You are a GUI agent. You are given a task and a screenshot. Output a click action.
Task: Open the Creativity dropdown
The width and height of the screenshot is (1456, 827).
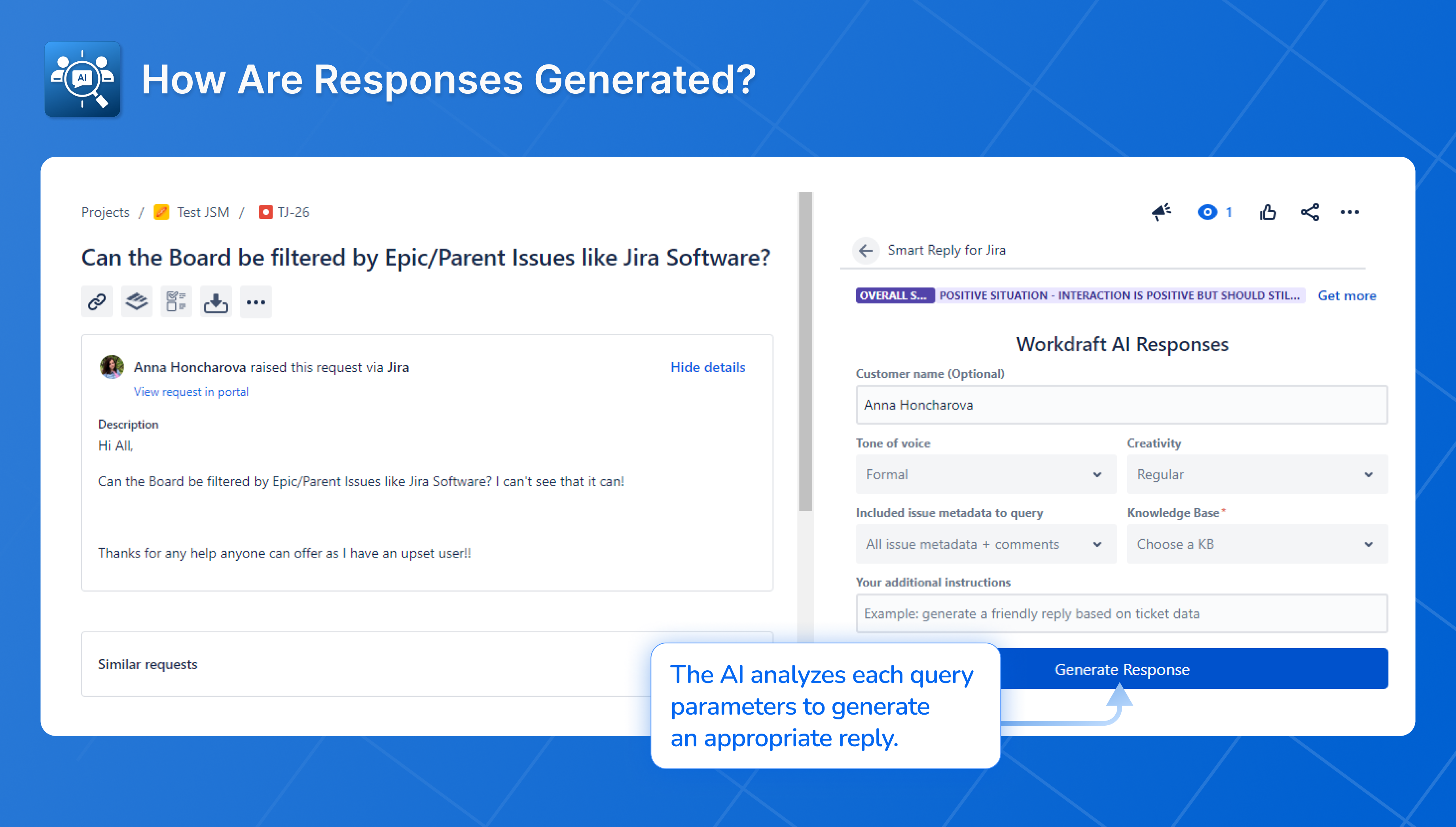[x=1257, y=474]
